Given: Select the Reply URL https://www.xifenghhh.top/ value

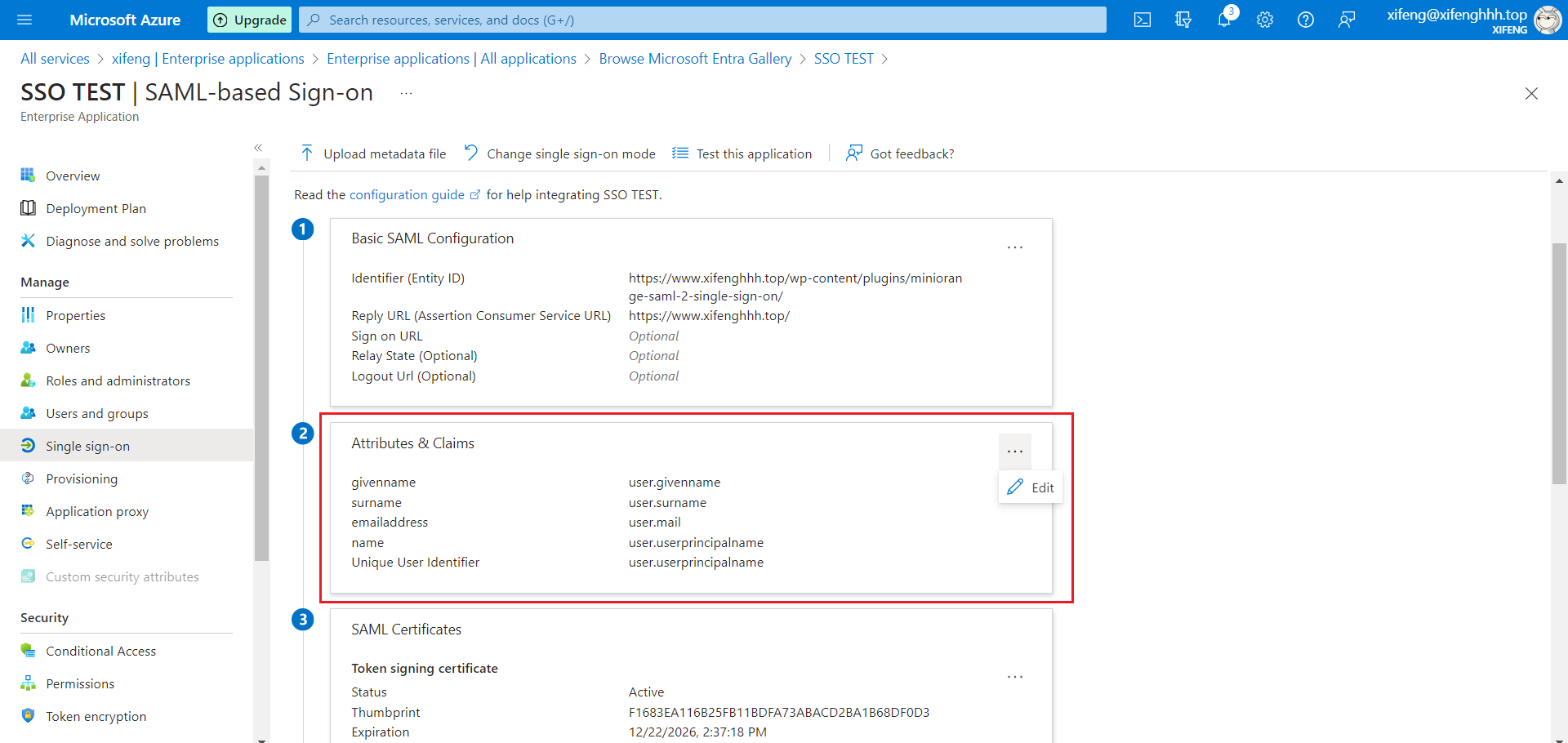Looking at the screenshot, I should point(709,315).
